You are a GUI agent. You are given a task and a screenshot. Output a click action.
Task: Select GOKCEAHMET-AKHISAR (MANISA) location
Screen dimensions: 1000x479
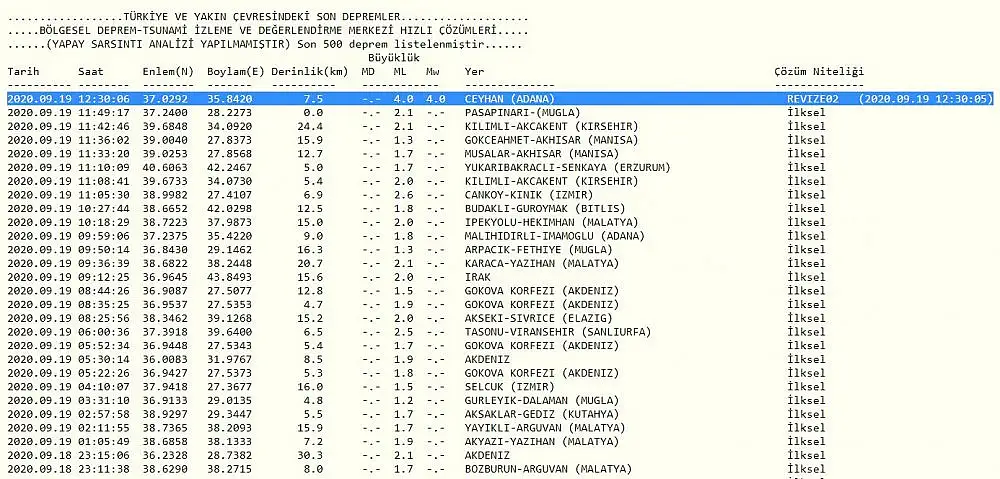[551, 140]
